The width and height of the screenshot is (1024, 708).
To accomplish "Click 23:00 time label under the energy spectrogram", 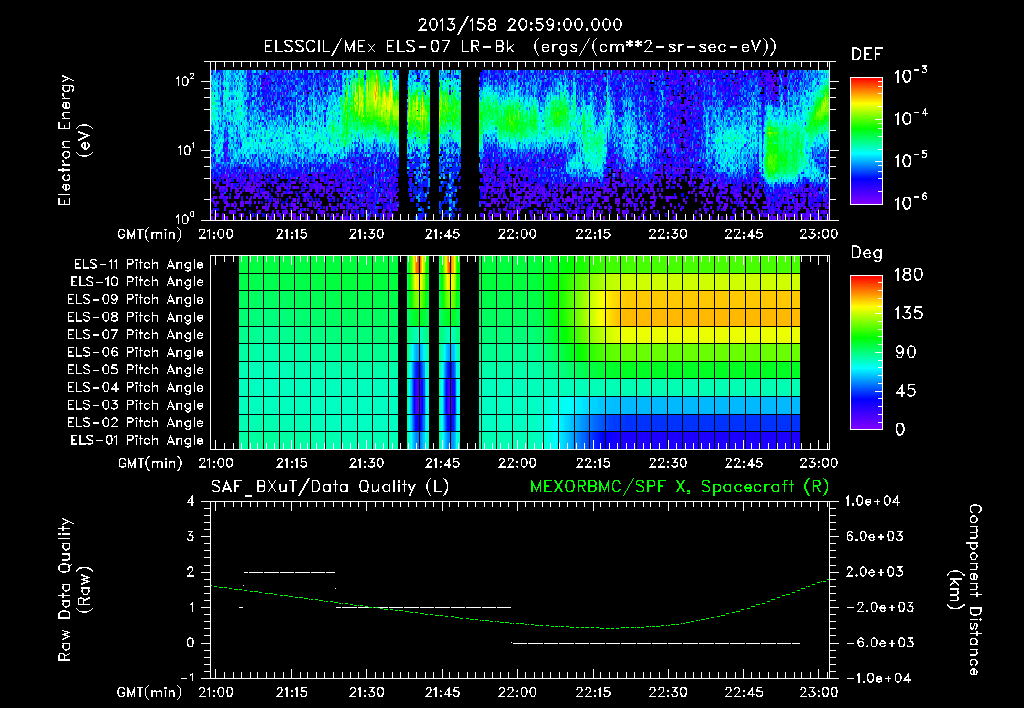I will point(818,234).
